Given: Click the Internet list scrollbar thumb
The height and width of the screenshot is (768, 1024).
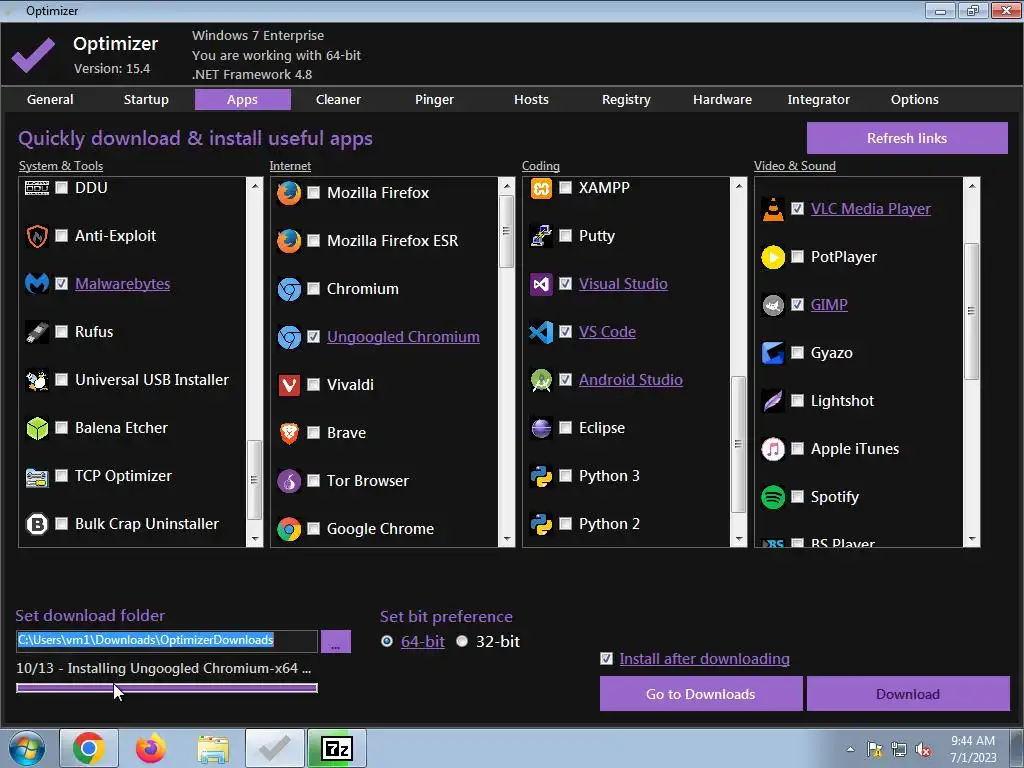Looking at the screenshot, I should click(x=507, y=231).
